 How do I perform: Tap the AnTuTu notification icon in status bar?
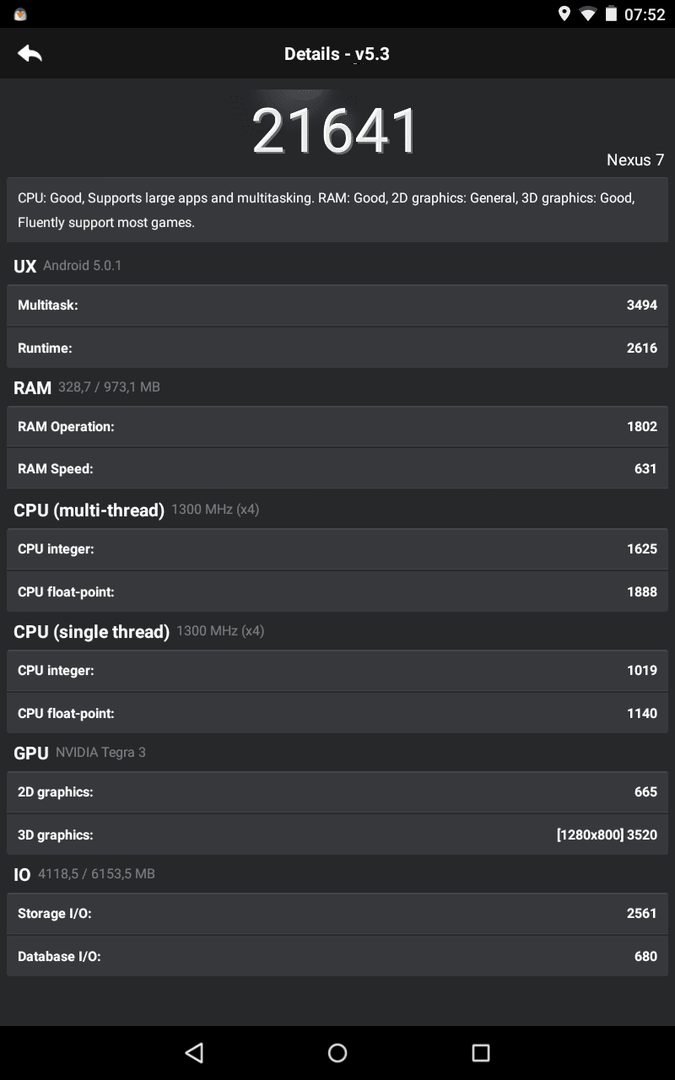tap(20, 14)
